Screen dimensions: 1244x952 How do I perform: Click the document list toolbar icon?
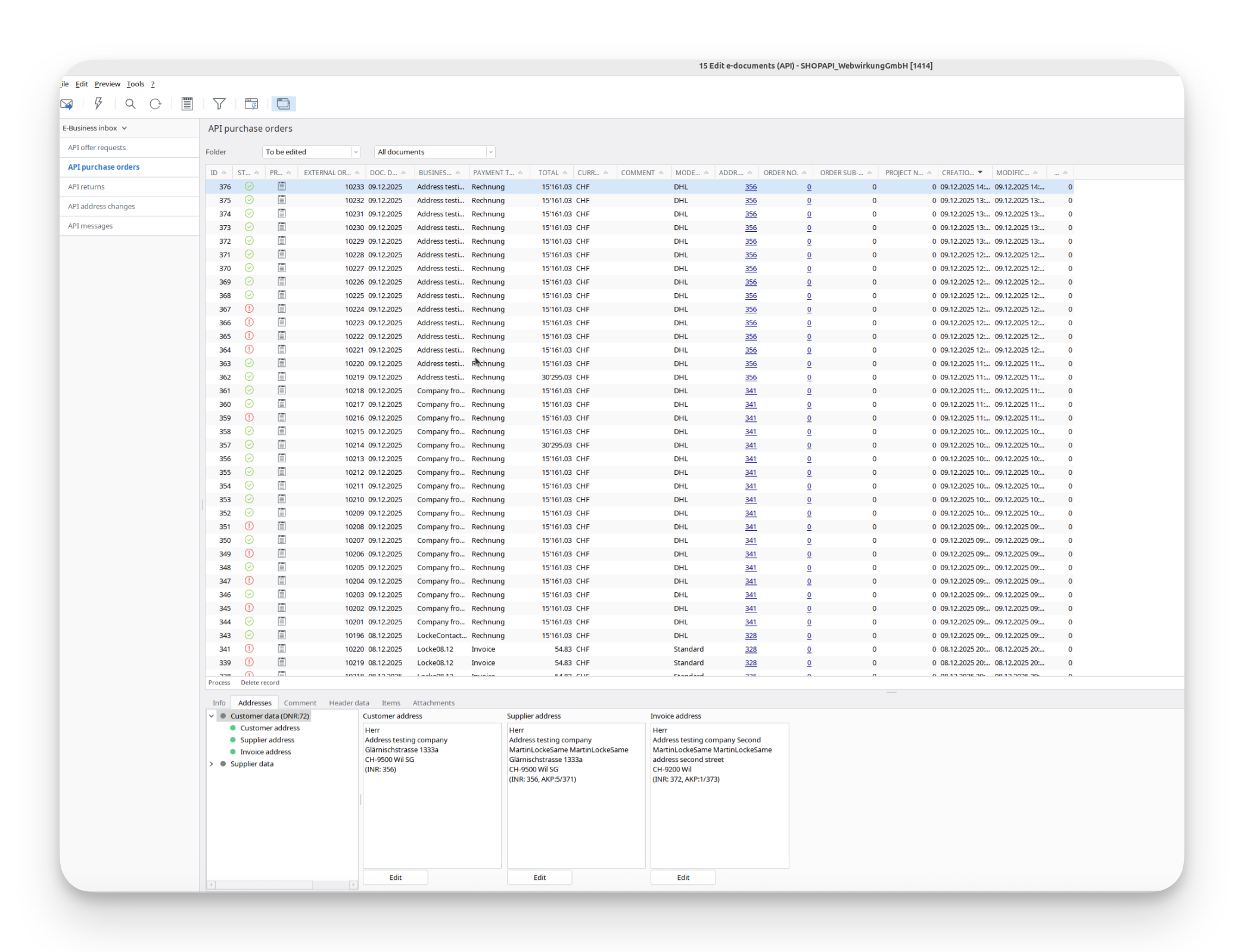(187, 104)
